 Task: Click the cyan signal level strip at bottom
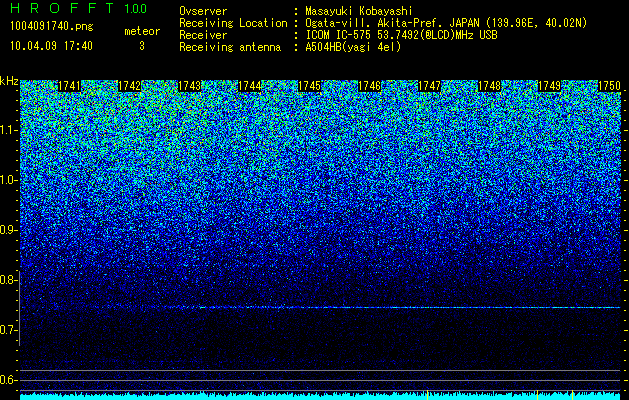320,396
